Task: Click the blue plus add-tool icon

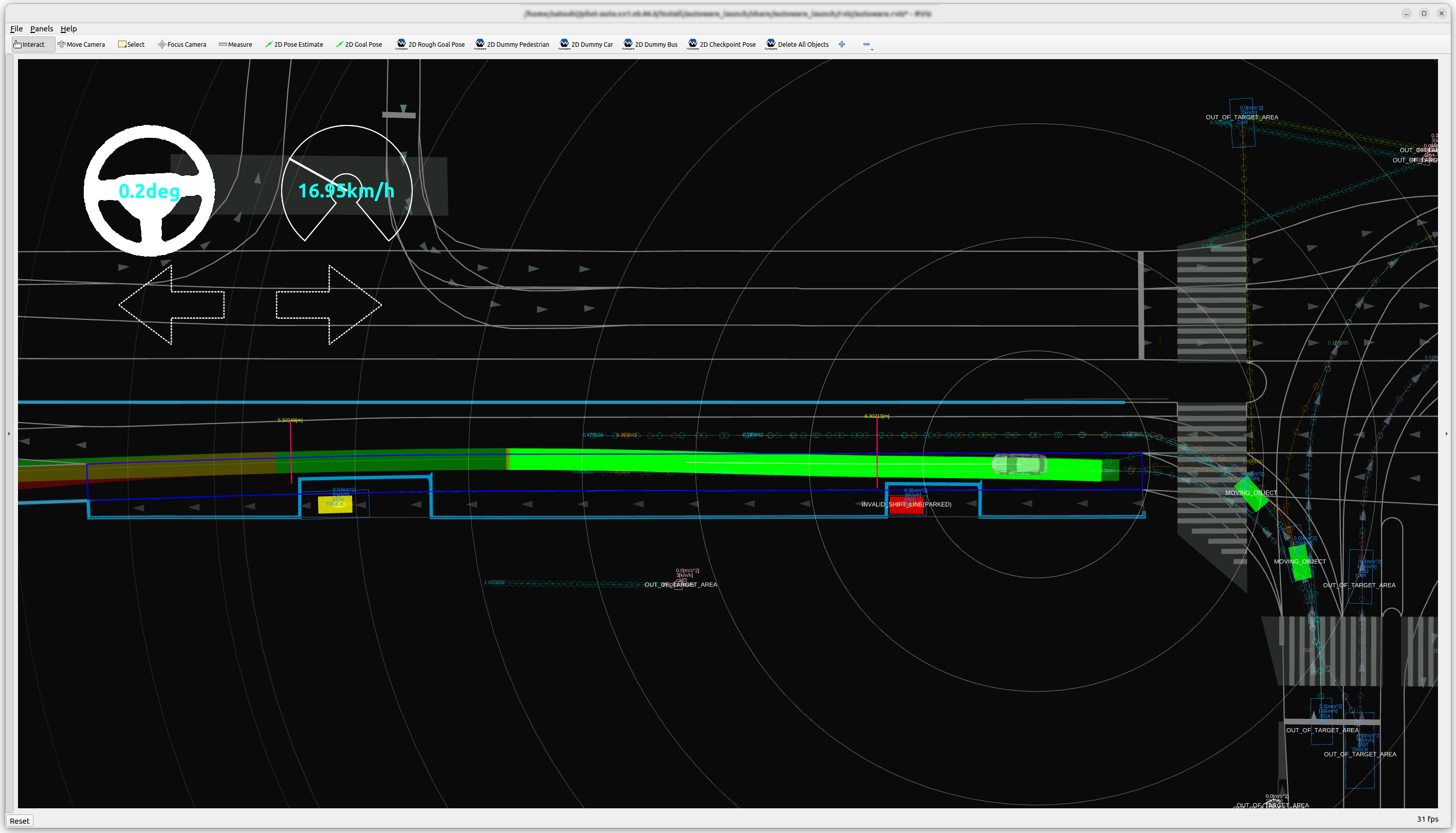Action: [842, 45]
